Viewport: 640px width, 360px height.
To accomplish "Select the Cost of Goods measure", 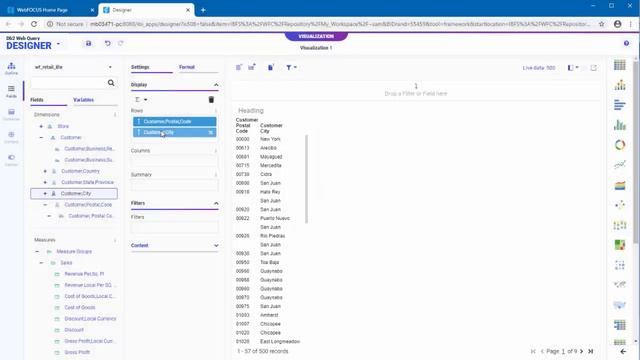I will pos(80,307).
